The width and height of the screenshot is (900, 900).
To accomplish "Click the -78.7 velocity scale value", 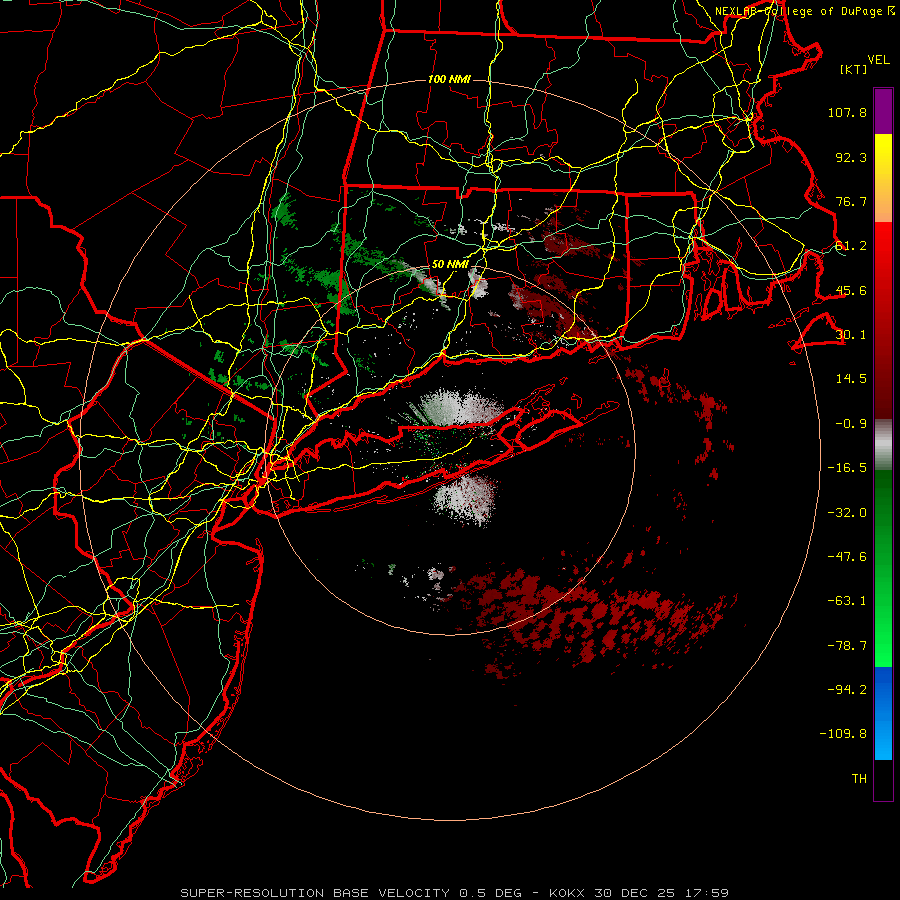I will (x=847, y=645).
